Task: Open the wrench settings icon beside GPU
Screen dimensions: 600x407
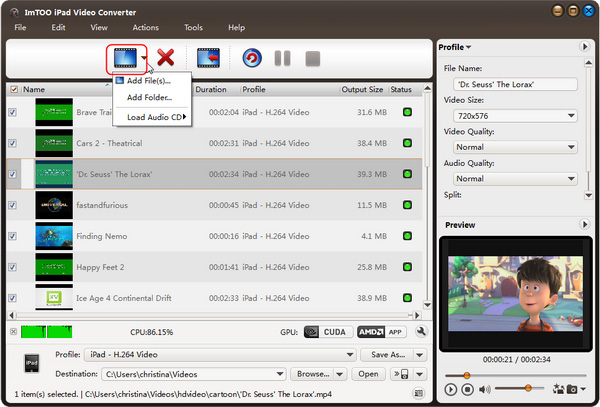Action: pyautogui.click(x=421, y=332)
